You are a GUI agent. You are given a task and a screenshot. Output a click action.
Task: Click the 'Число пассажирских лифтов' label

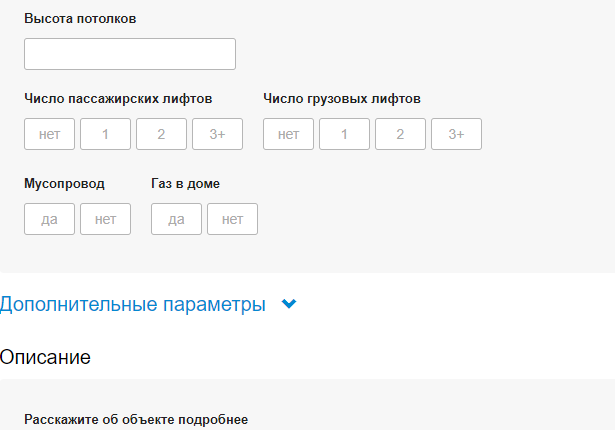pos(118,98)
